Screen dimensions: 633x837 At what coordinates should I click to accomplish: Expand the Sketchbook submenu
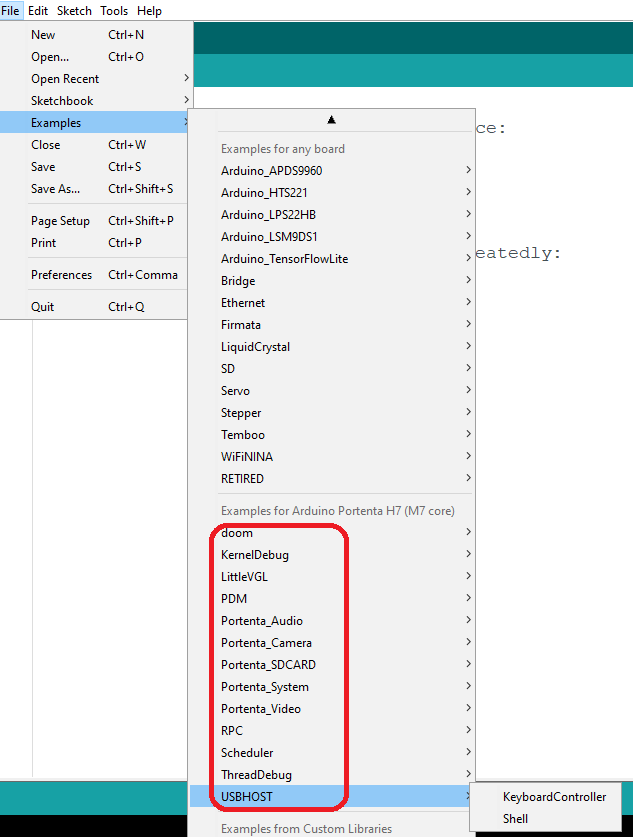coord(96,100)
